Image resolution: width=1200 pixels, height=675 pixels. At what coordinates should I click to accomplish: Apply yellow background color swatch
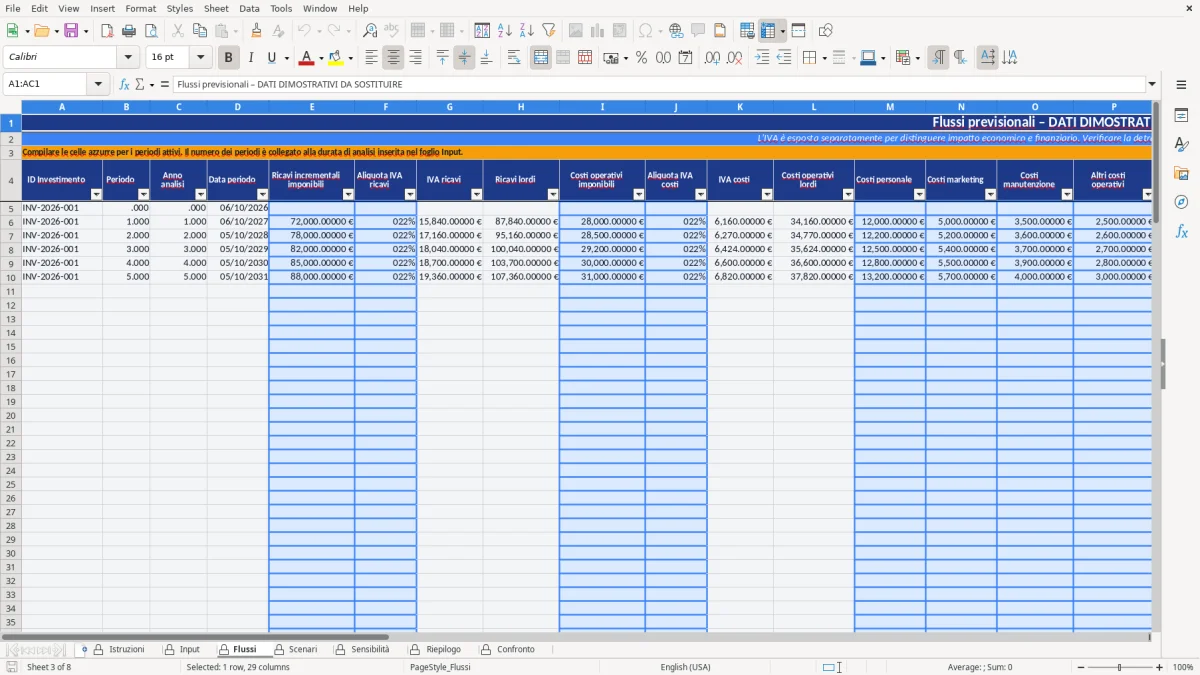point(336,58)
